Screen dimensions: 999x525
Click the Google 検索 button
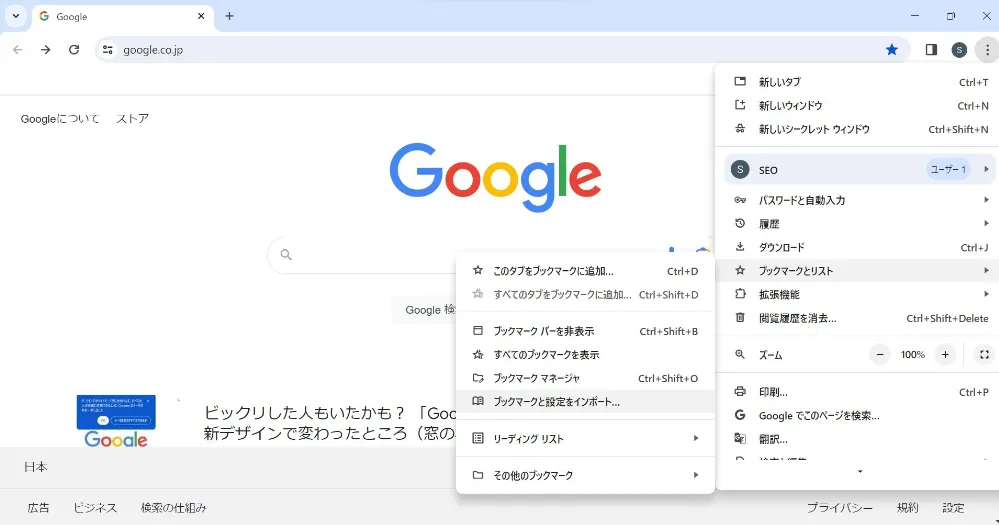[426, 310]
